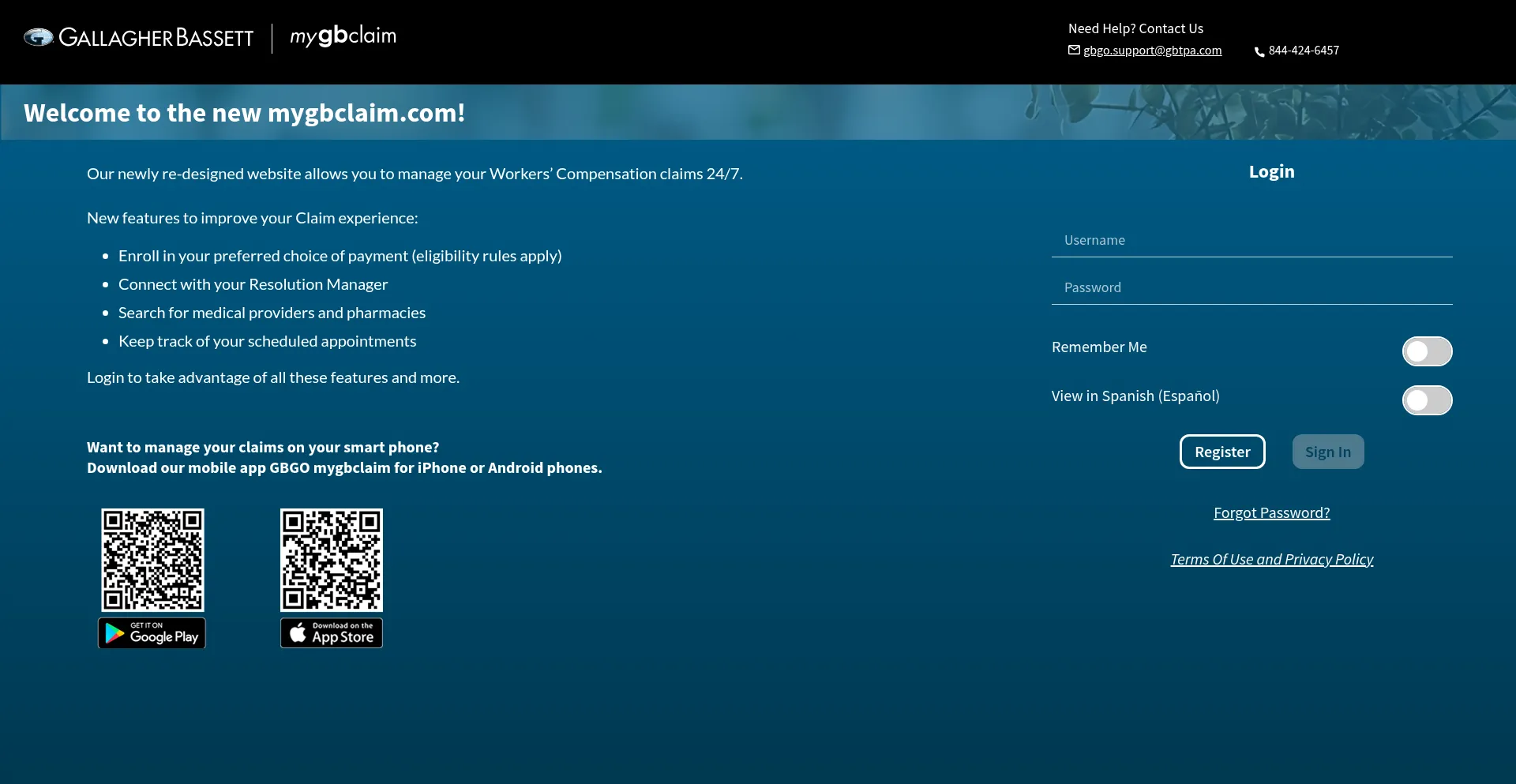Focus the Password input field
The height and width of the screenshot is (784, 1516).
click(1252, 288)
